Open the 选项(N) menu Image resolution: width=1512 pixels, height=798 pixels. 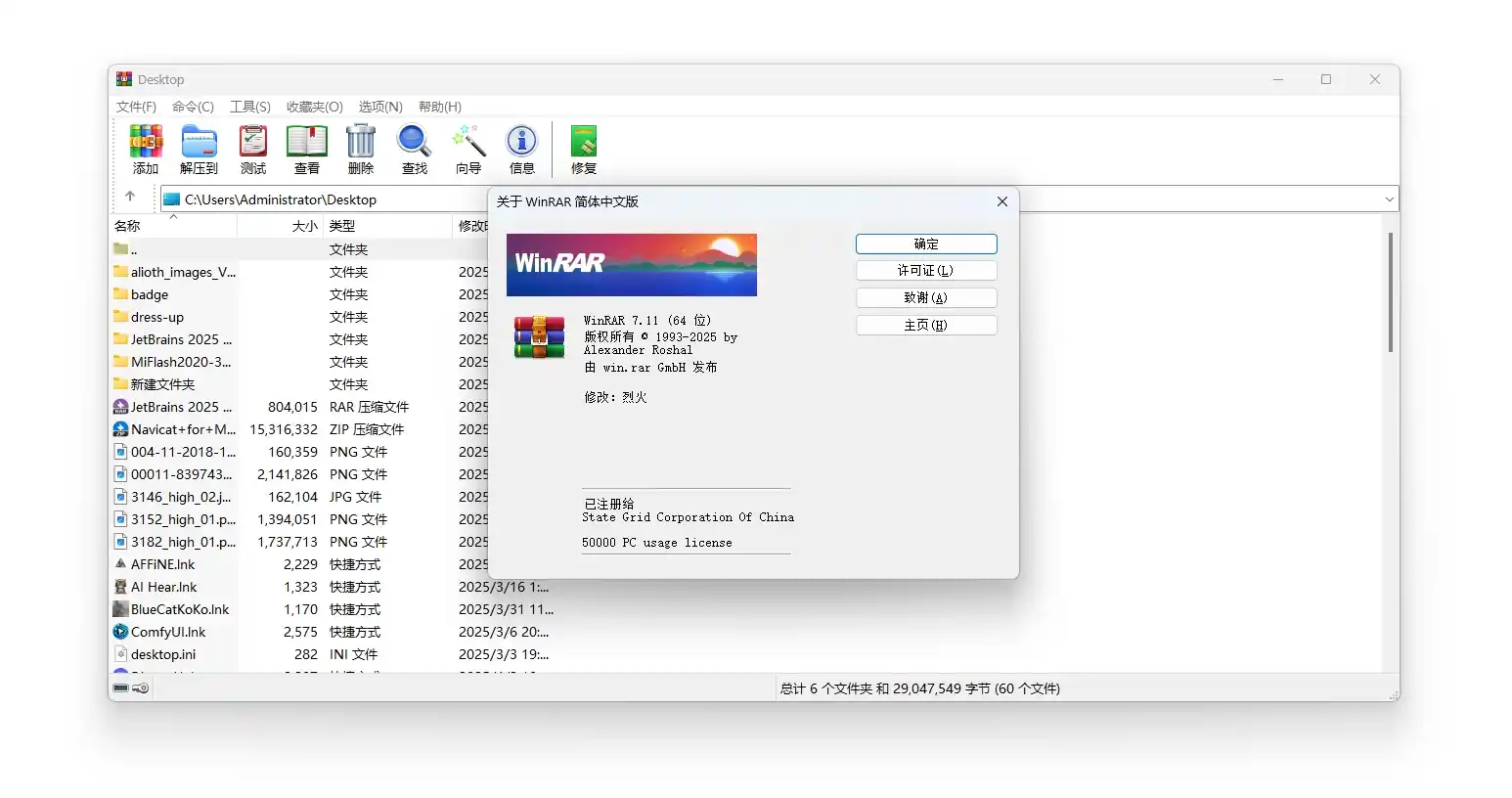coord(380,107)
